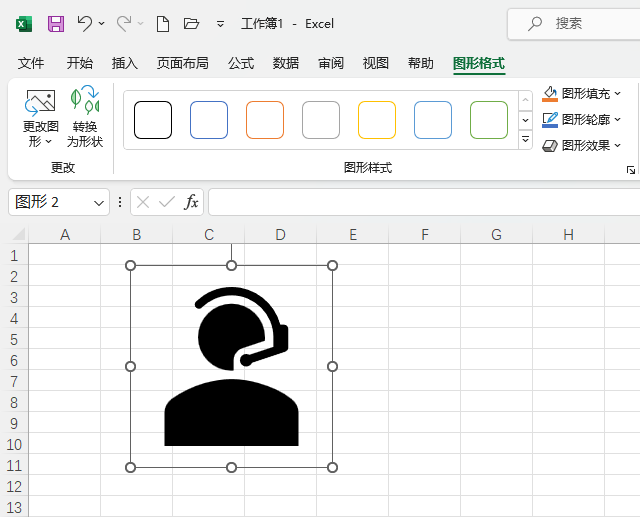Click inside the formula bar input
The width and height of the screenshot is (640, 517).
(x=424, y=202)
